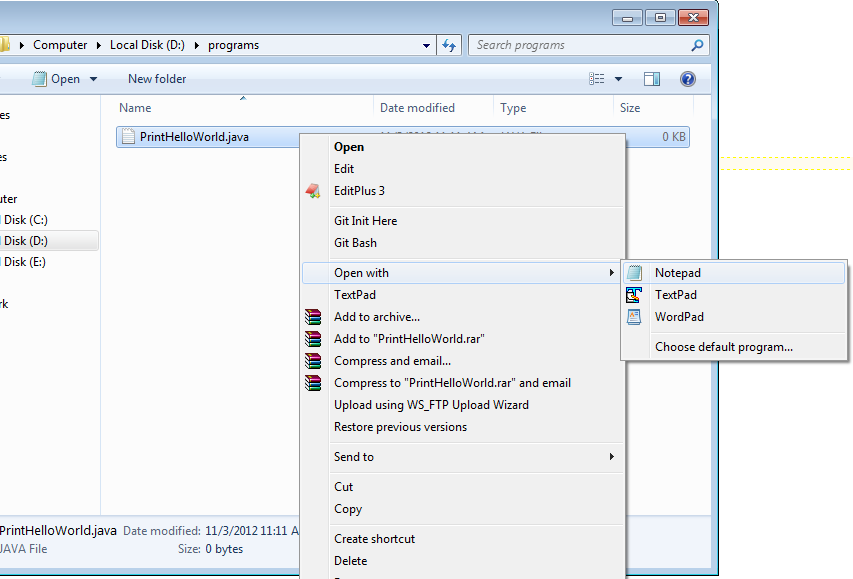The height and width of the screenshot is (579, 853).
Task: Choose Restore previous versions menu entry
Action: click(x=400, y=427)
